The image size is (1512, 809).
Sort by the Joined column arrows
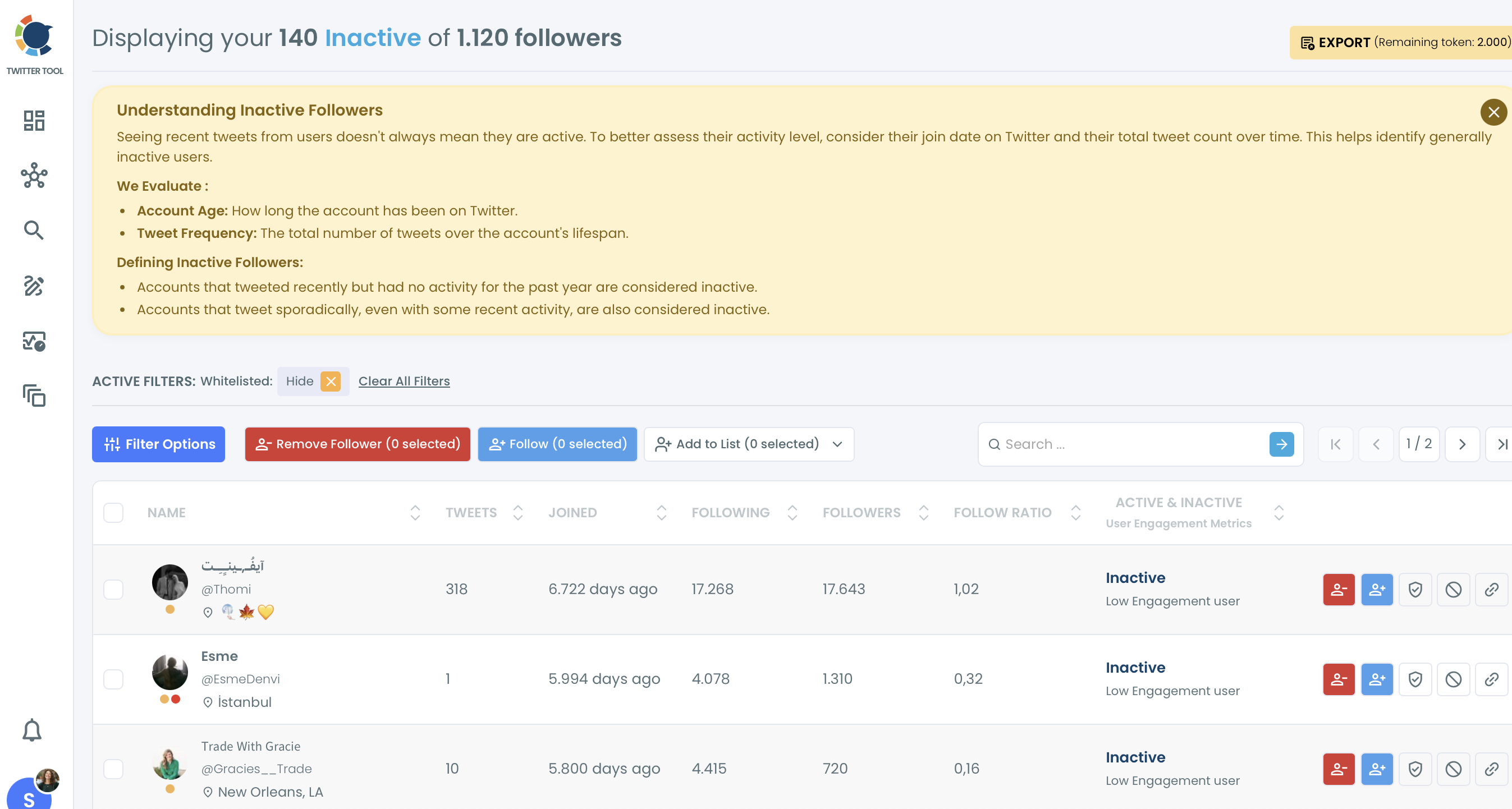pyautogui.click(x=662, y=512)
